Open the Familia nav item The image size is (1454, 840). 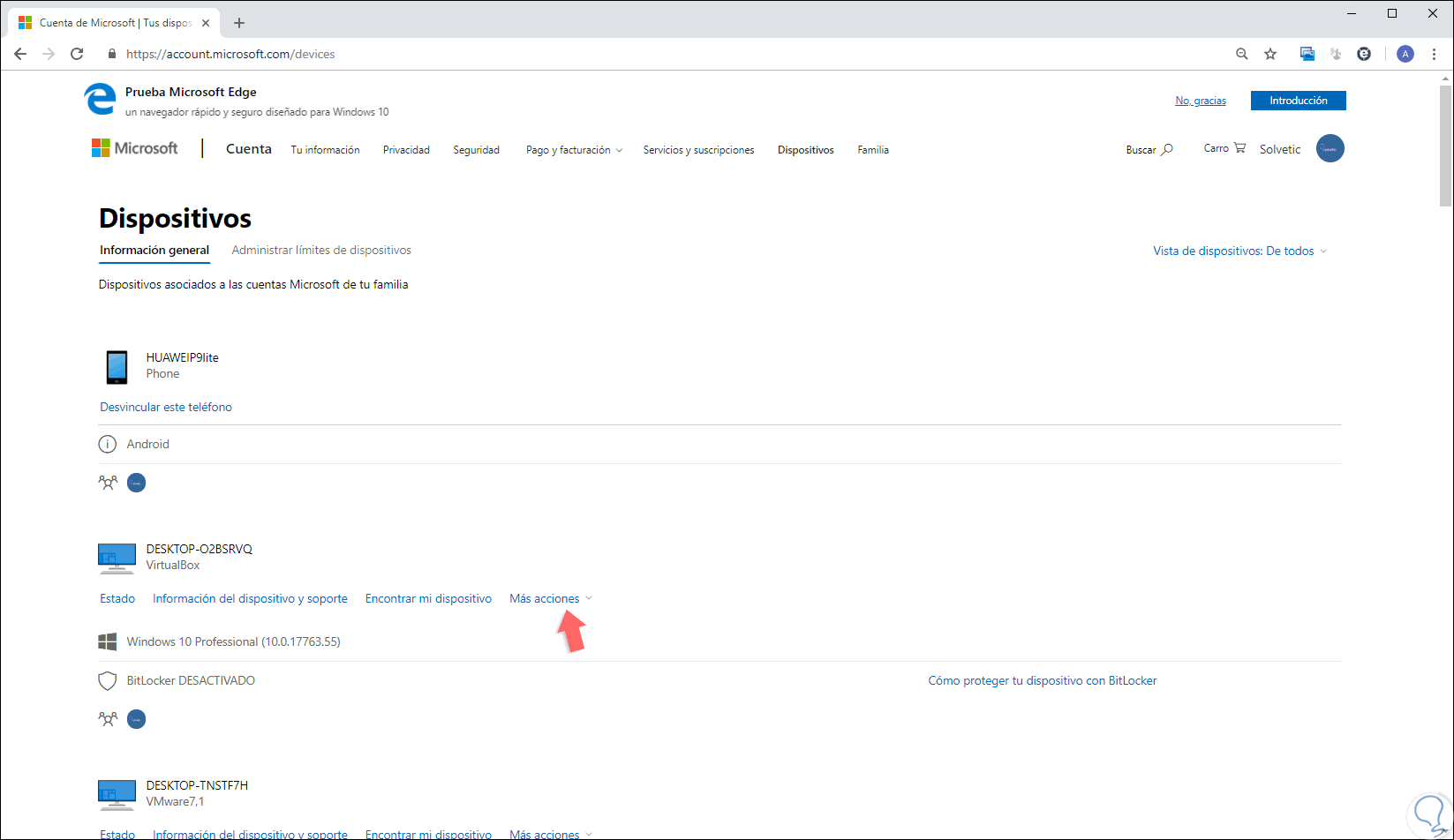click(873, 150)
